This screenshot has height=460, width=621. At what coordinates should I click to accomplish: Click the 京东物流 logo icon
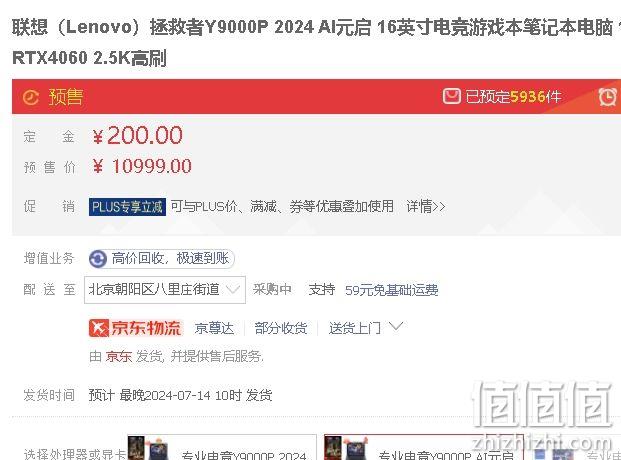[99, 328]
